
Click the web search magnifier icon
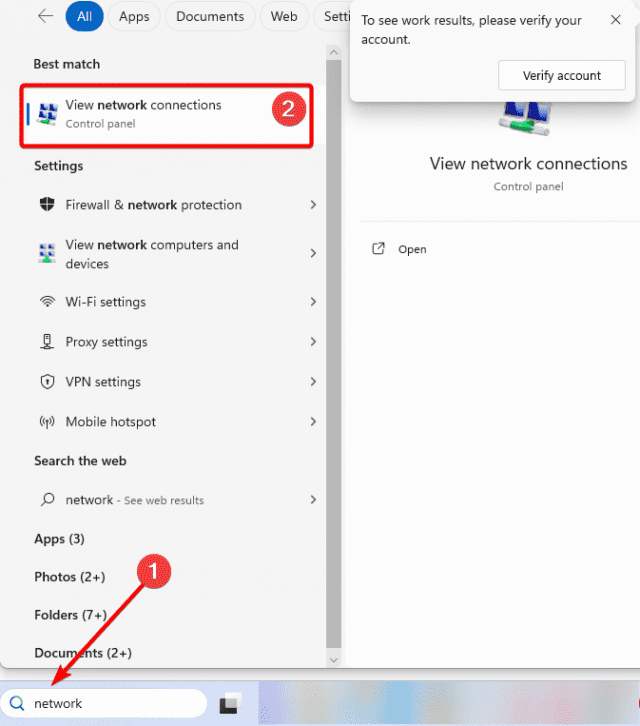47,500
